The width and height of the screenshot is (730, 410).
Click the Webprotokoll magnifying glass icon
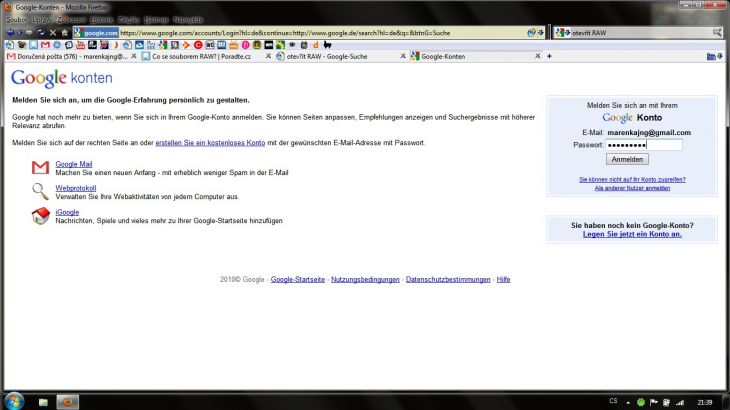click(x=40, y=191)
